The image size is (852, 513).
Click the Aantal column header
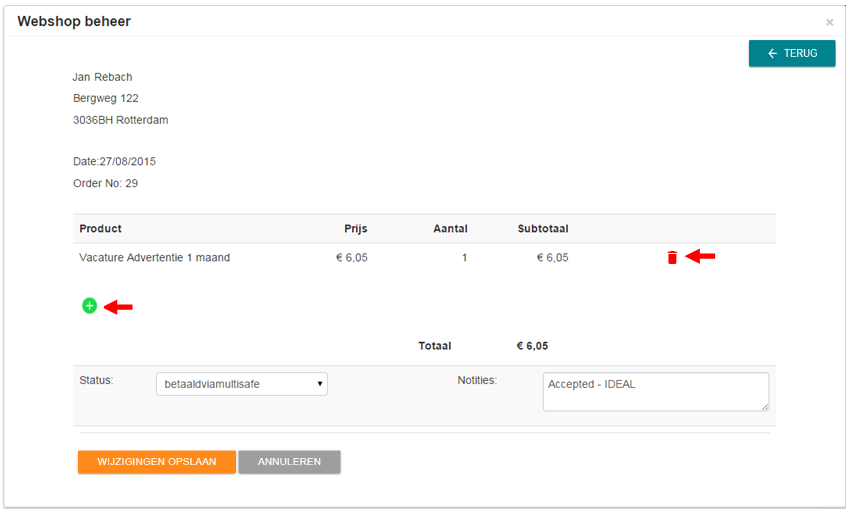click(x=450, y=229)
